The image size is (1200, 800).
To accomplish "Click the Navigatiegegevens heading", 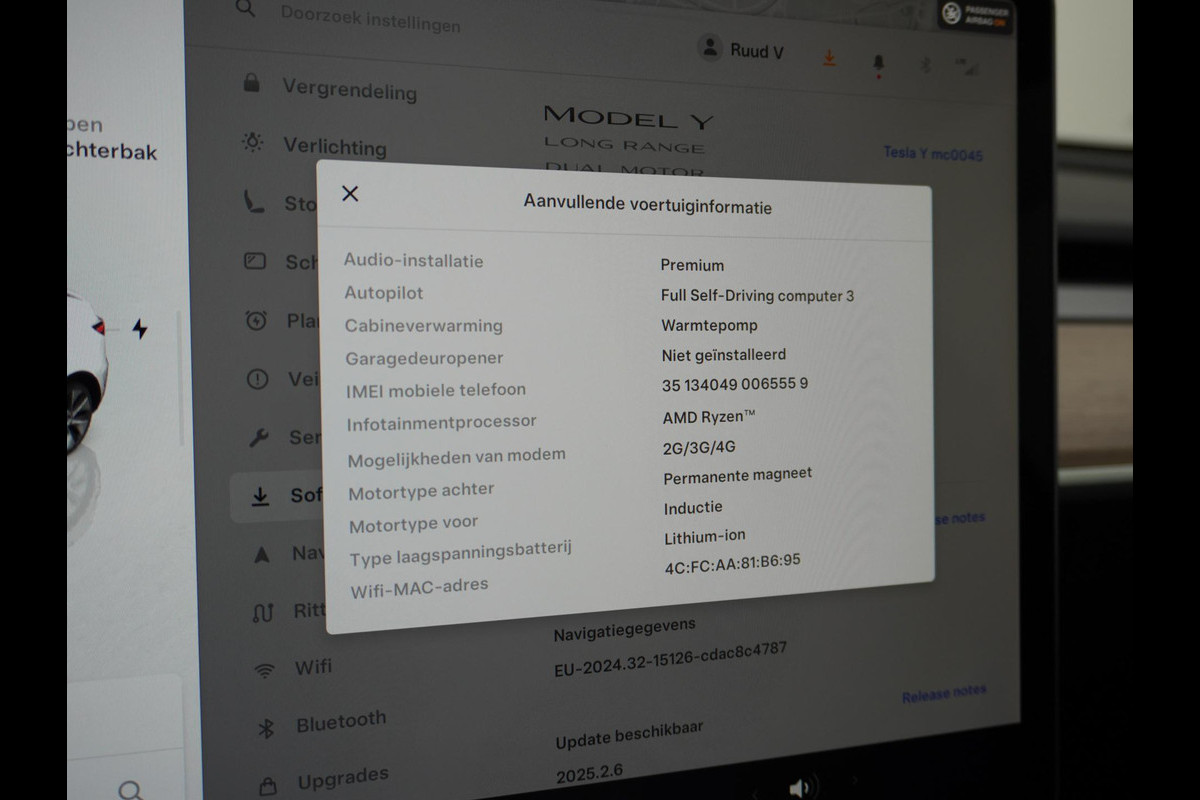I will pos(625,630).
